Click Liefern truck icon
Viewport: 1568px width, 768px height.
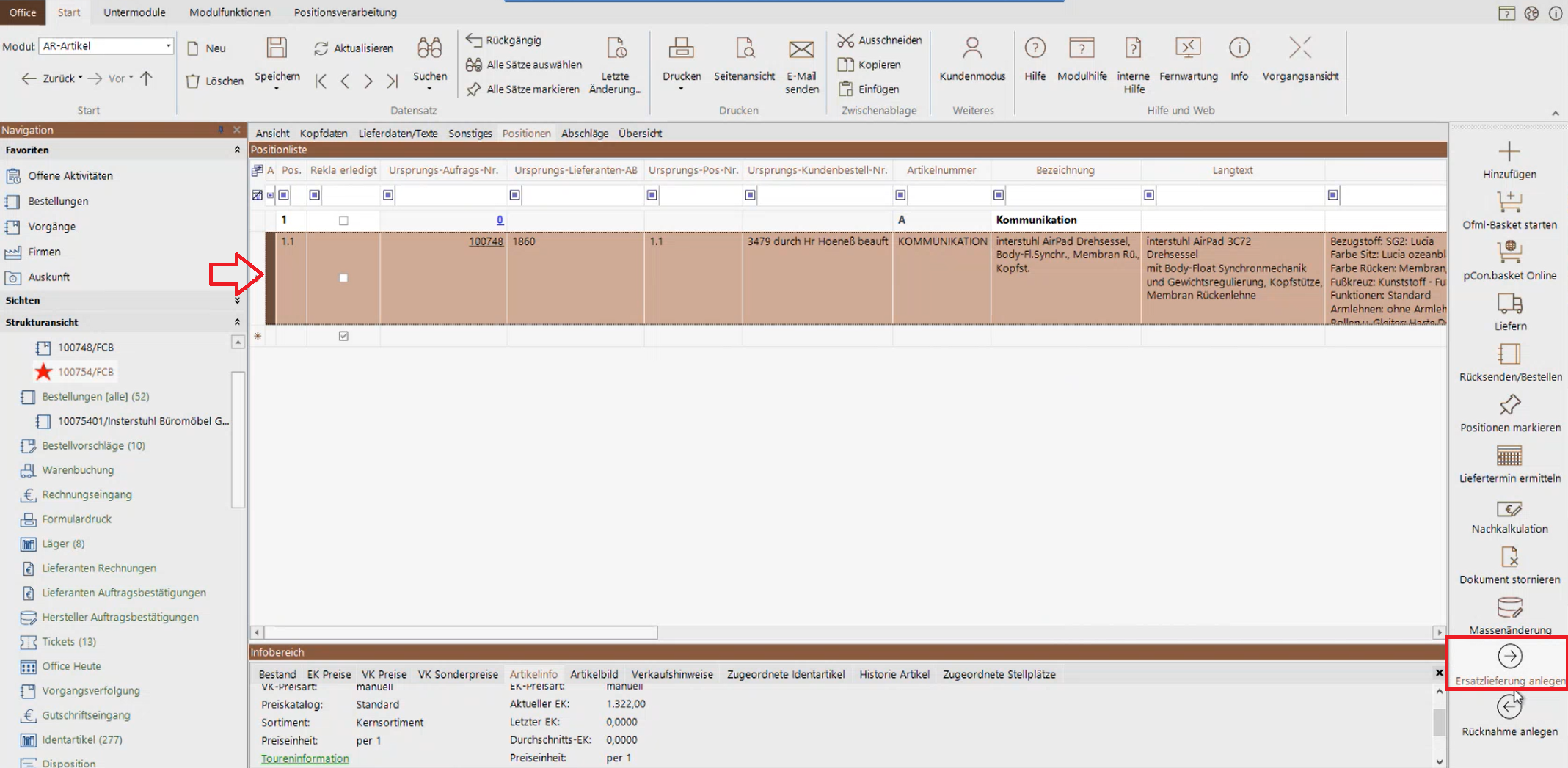click(1509, 304)
